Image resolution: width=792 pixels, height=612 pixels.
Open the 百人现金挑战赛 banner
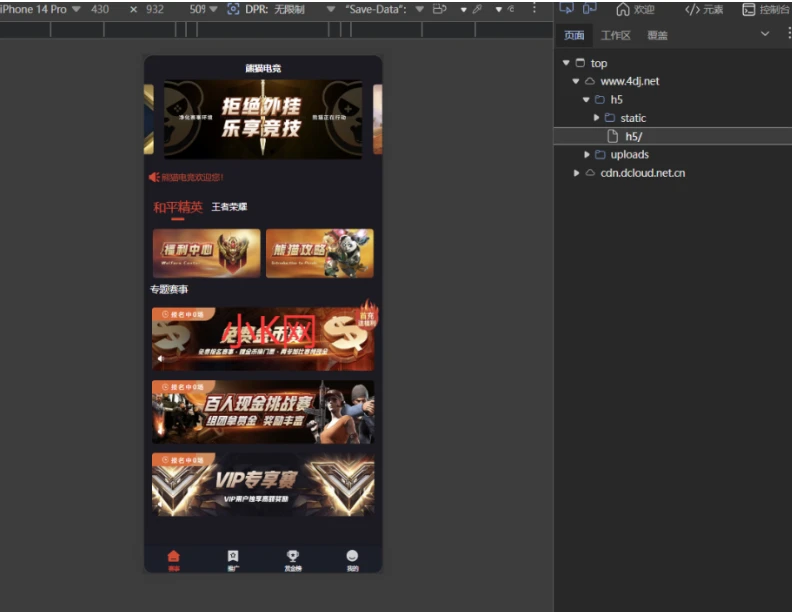[x=263, y=412]
